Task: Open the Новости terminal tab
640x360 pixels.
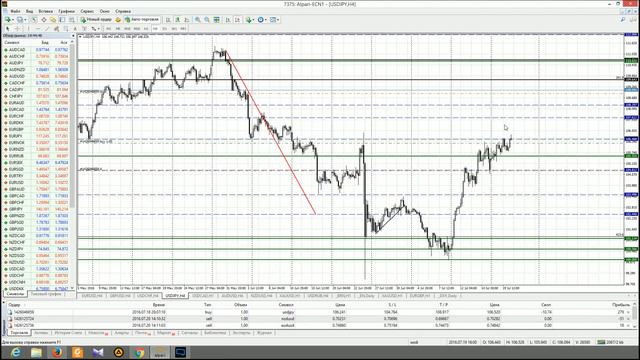Action: 98,333
